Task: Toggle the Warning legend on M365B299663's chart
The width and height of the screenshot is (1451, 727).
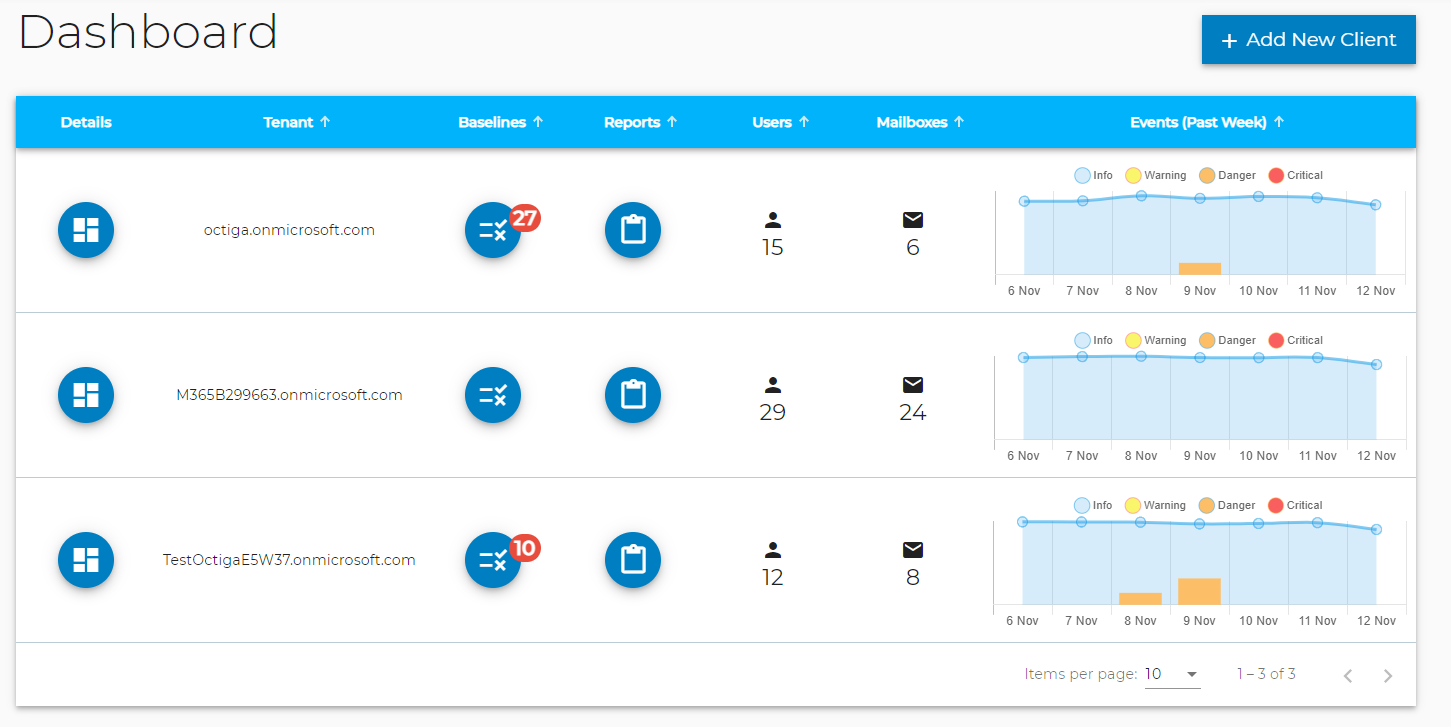Action: pos(1155,340)
